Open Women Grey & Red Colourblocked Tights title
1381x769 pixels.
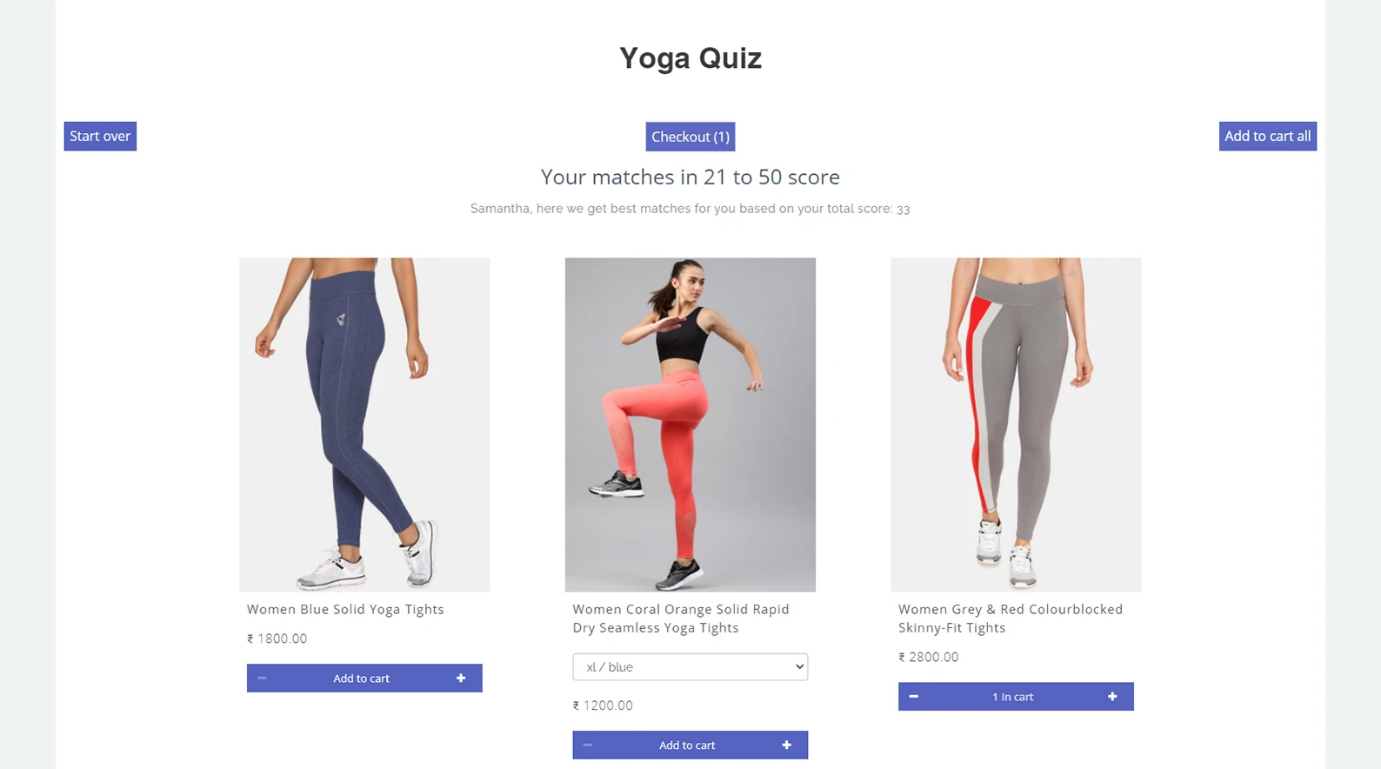(x=1010, y=618)
